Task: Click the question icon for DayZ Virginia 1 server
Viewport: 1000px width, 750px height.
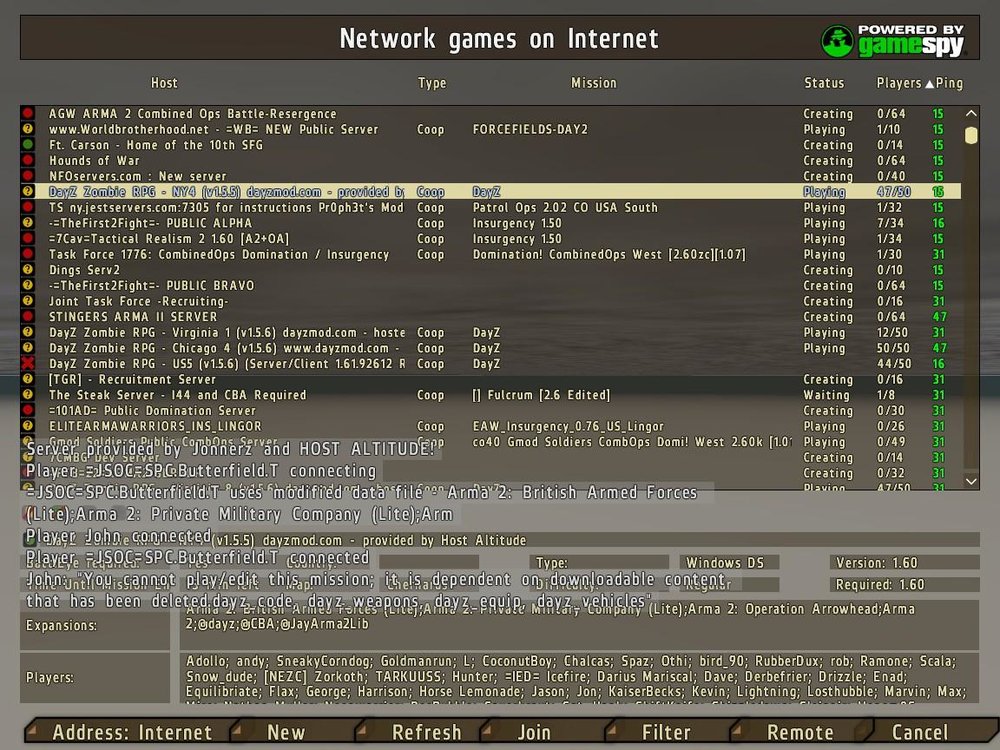Action: (27, 332)
